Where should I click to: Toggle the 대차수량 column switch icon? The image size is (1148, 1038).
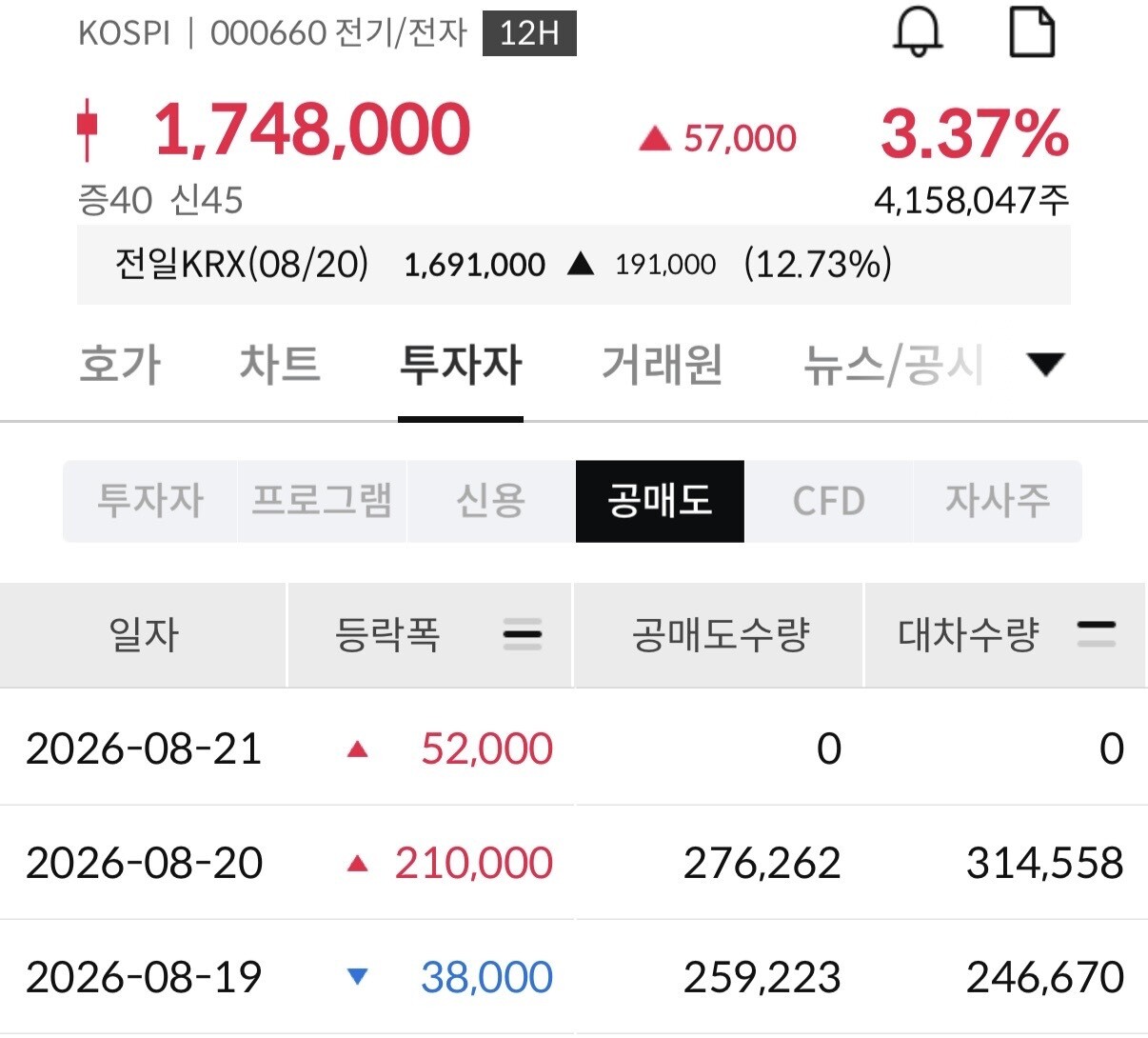click(x=1096, y=634)
